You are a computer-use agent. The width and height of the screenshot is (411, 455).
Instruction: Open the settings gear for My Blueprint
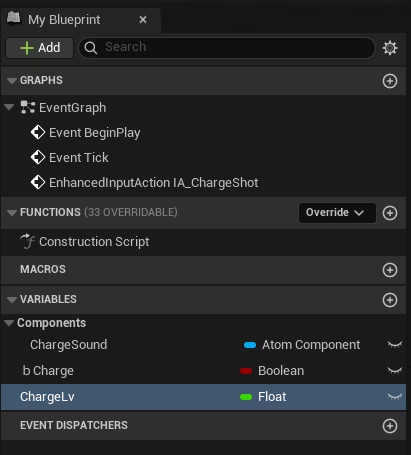[390, 48]
